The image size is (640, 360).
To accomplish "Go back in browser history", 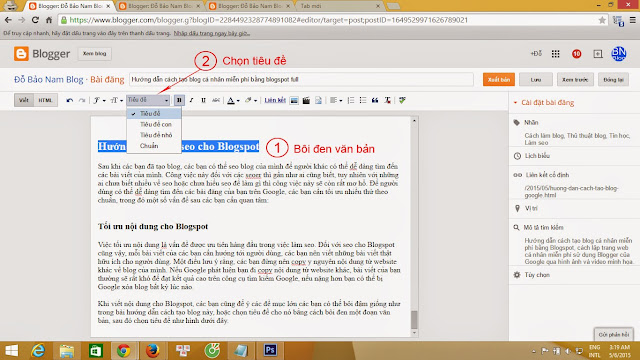I will click(8, 20).
